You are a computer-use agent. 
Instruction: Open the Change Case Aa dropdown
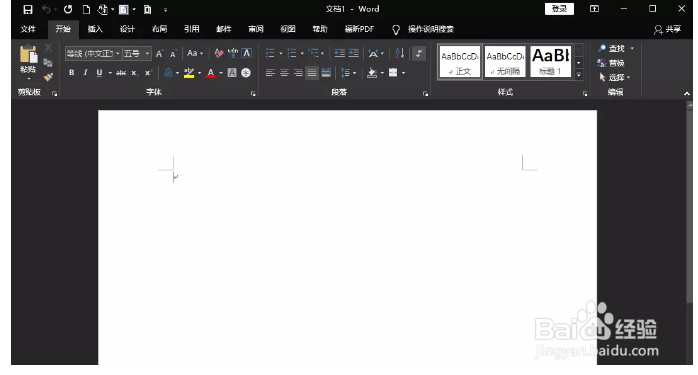[x=195, y=53]
